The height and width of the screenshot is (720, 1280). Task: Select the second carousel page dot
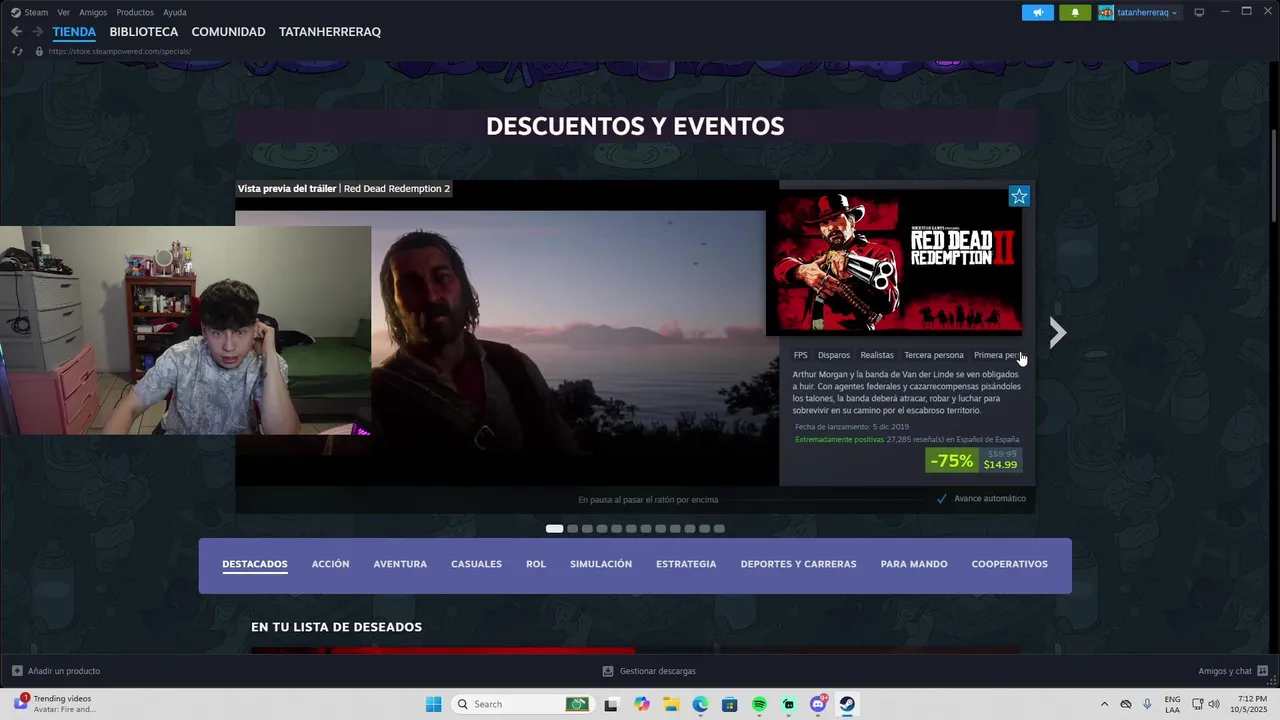coord(572,529)
